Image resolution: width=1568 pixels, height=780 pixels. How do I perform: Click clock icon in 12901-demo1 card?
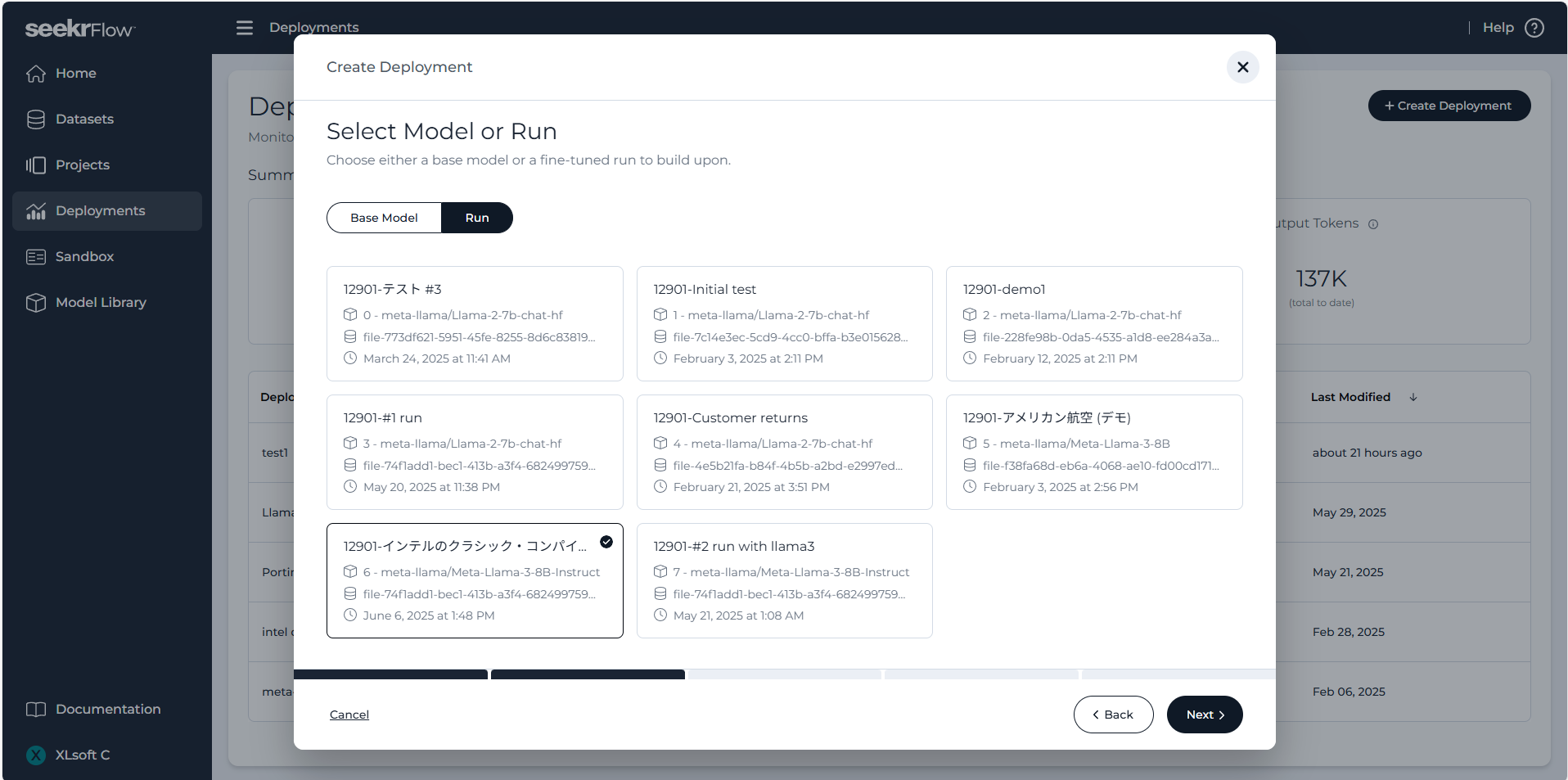click(x=970, y=358)
